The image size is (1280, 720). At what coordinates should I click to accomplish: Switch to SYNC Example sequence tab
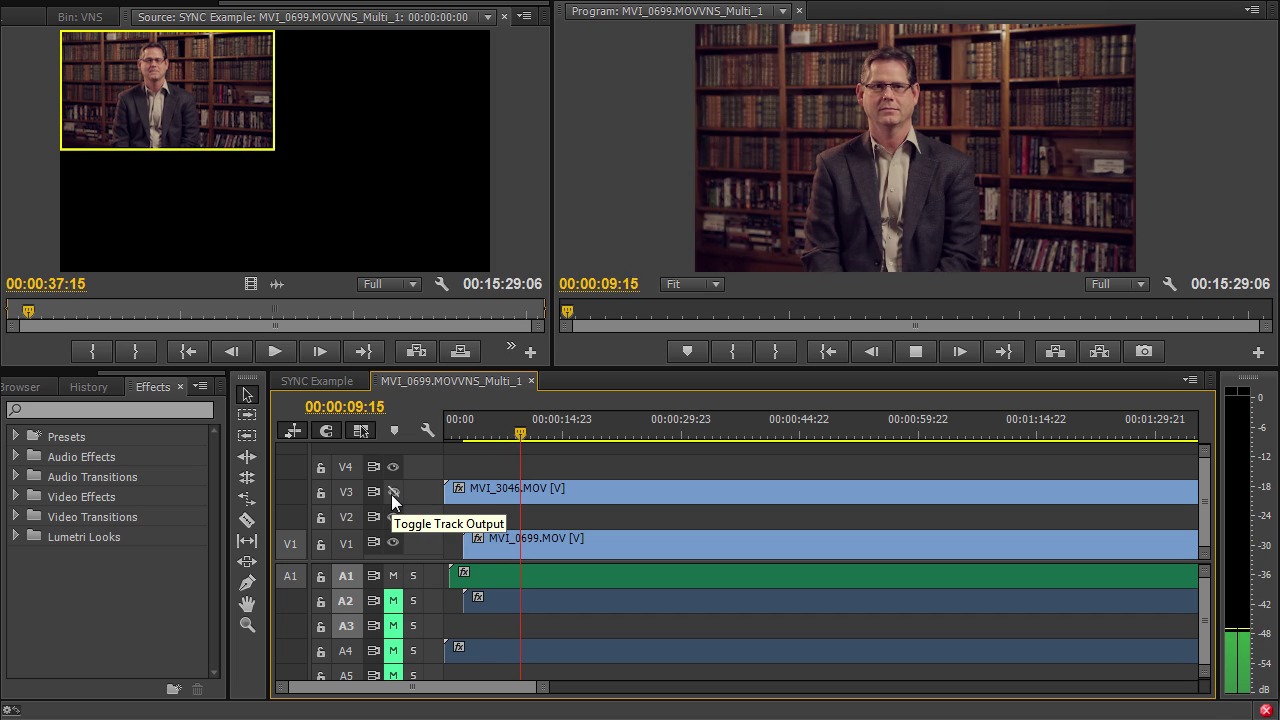tap(317, 381)
